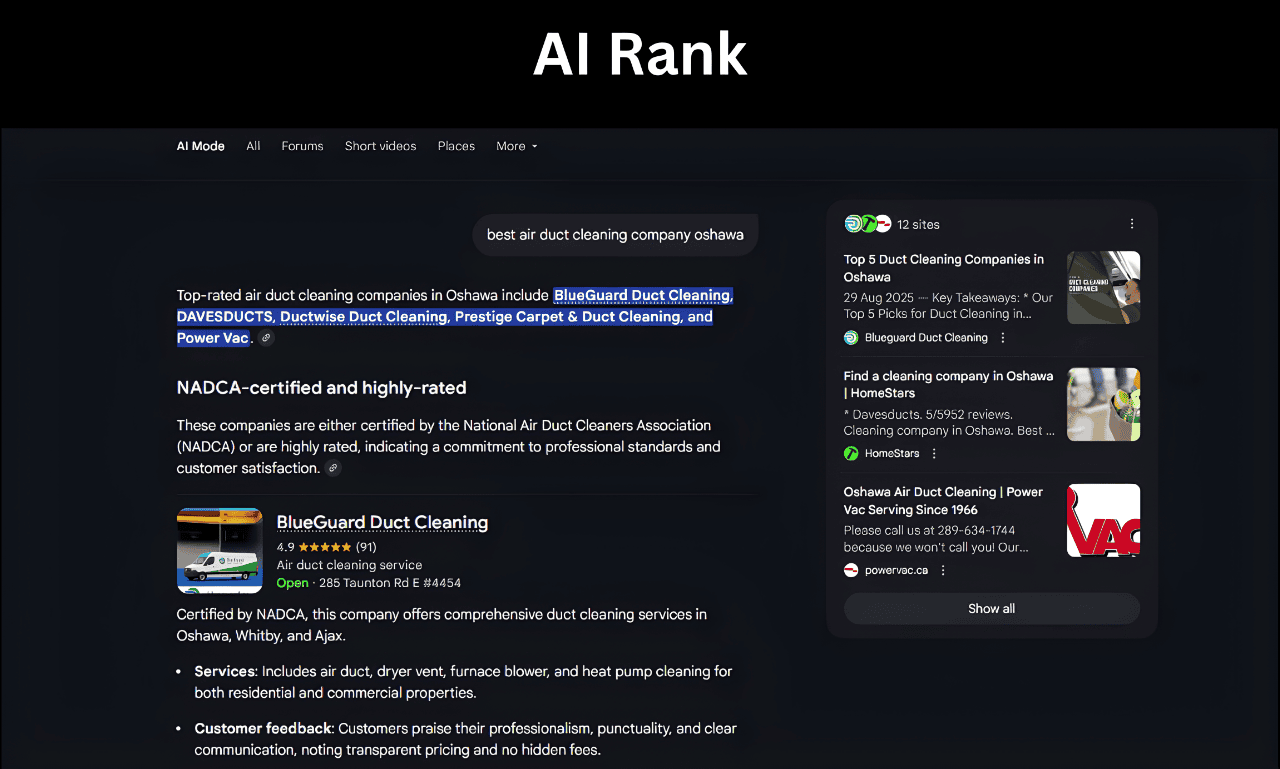This screenshot has height=769, width=1280.
Task: Click the search query text bubble
Action: click(615, 234)
